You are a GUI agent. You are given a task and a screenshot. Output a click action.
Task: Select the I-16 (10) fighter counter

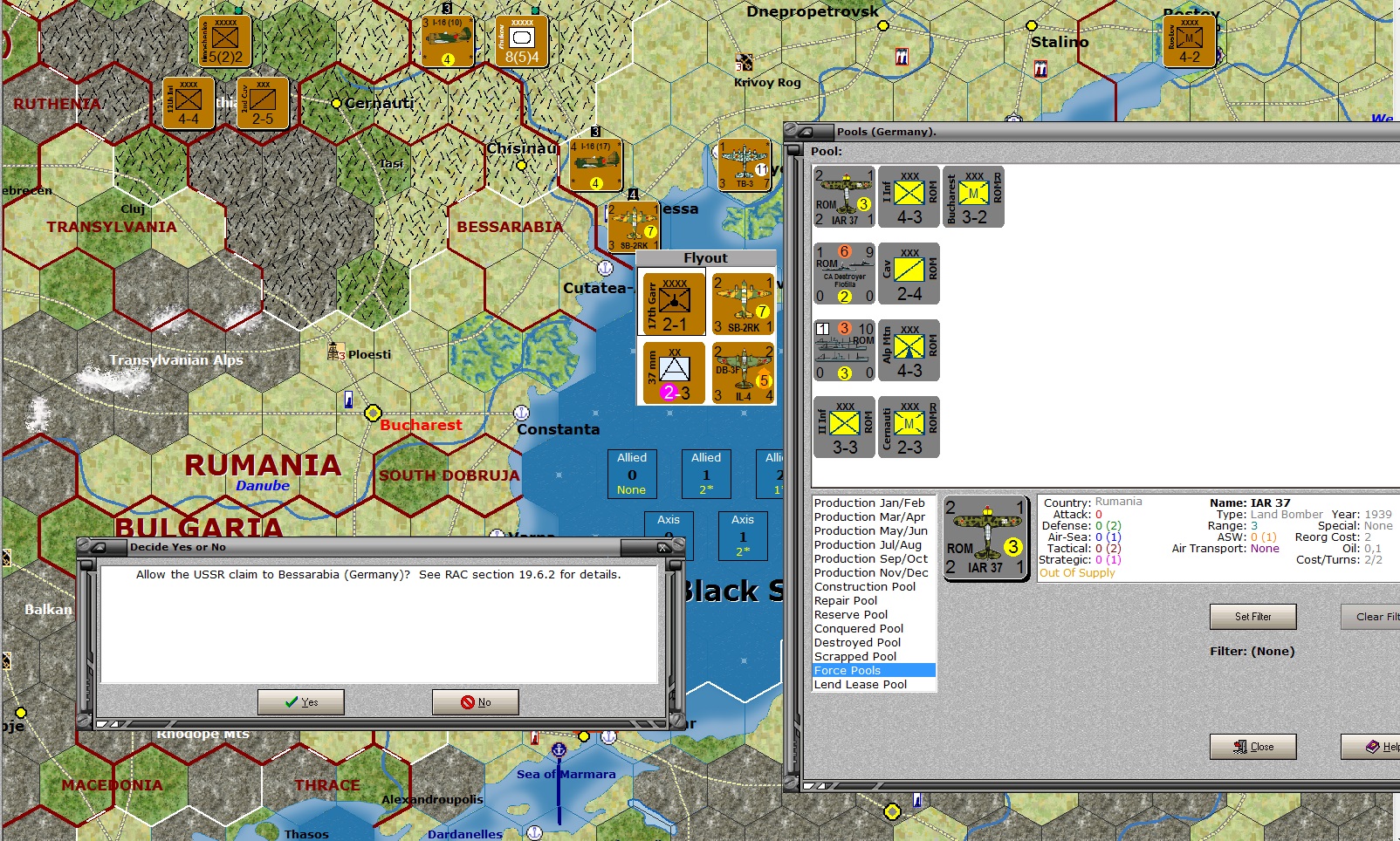coord(448,41)
